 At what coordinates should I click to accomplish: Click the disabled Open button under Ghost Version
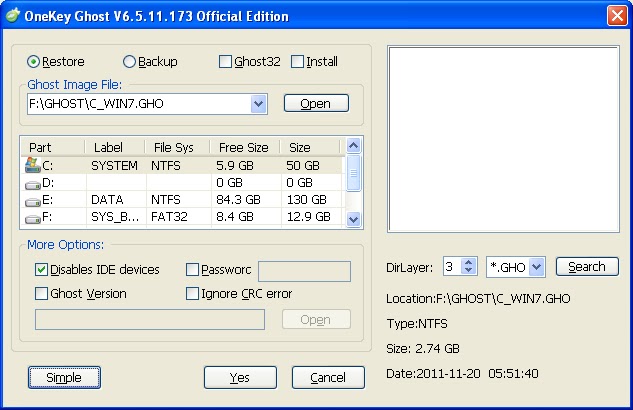tap(316, 320)
